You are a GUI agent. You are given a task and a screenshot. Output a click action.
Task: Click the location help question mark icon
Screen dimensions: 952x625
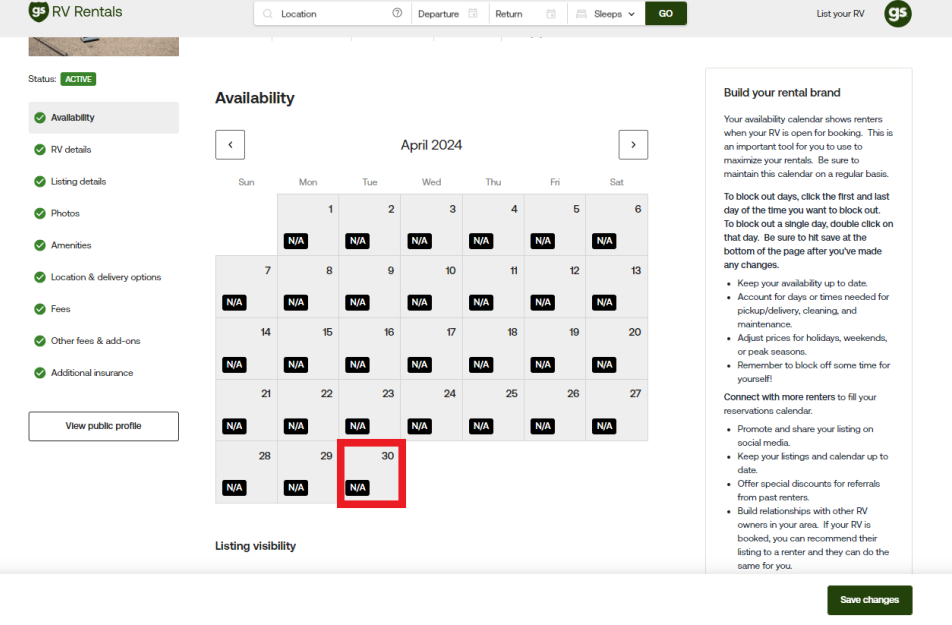(397, 14)
